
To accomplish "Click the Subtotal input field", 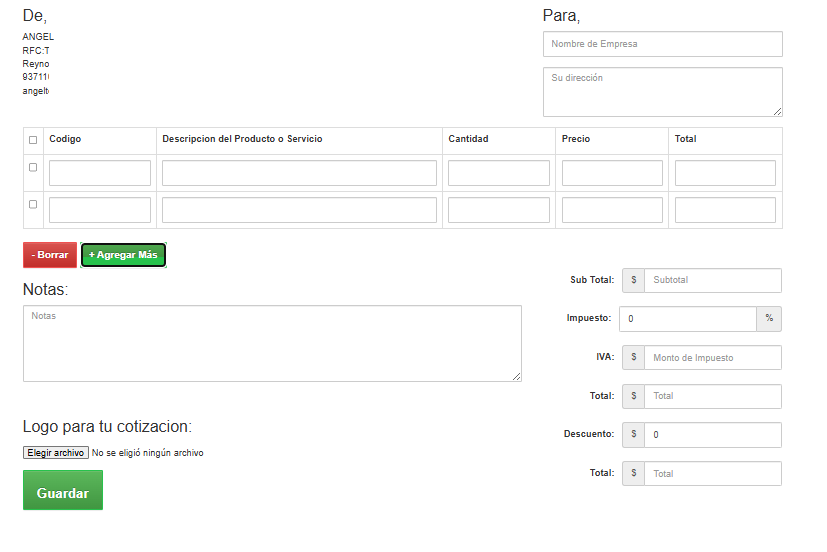I will click(712, 280).
